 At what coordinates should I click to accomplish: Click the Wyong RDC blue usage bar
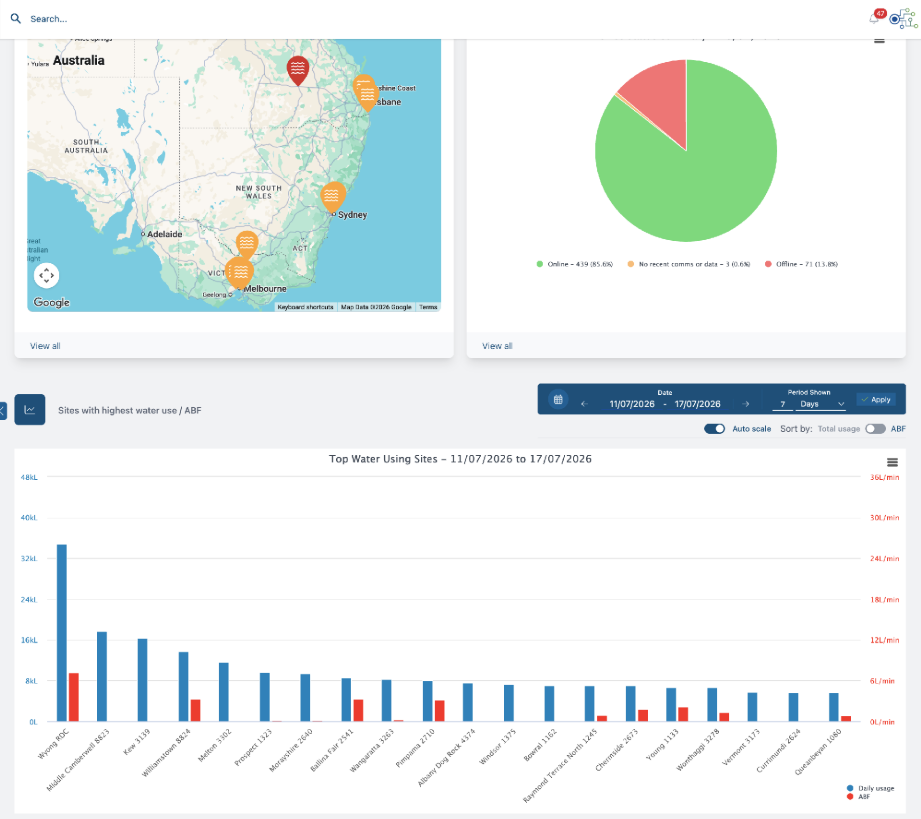(x=62, y=633)
